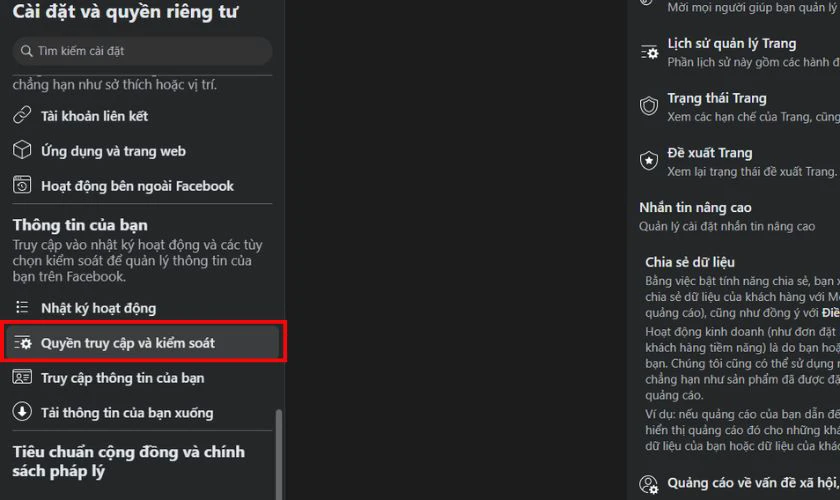Click the person icon for Quảng cáo về vấn đề xã hội
Screen dimensions: 840x500
click(649, 484)
